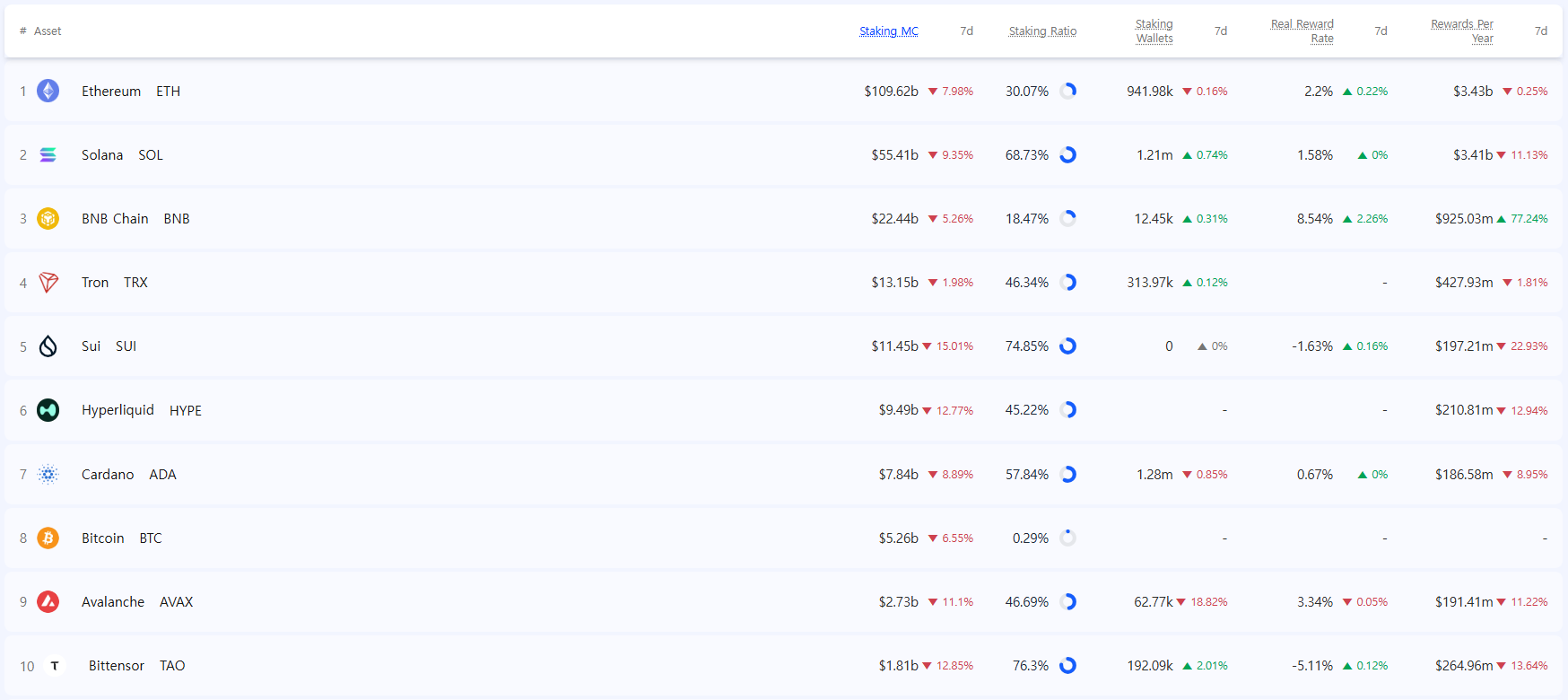Click Avalanche's staking ratio donut chart

tap(1067, 601)
